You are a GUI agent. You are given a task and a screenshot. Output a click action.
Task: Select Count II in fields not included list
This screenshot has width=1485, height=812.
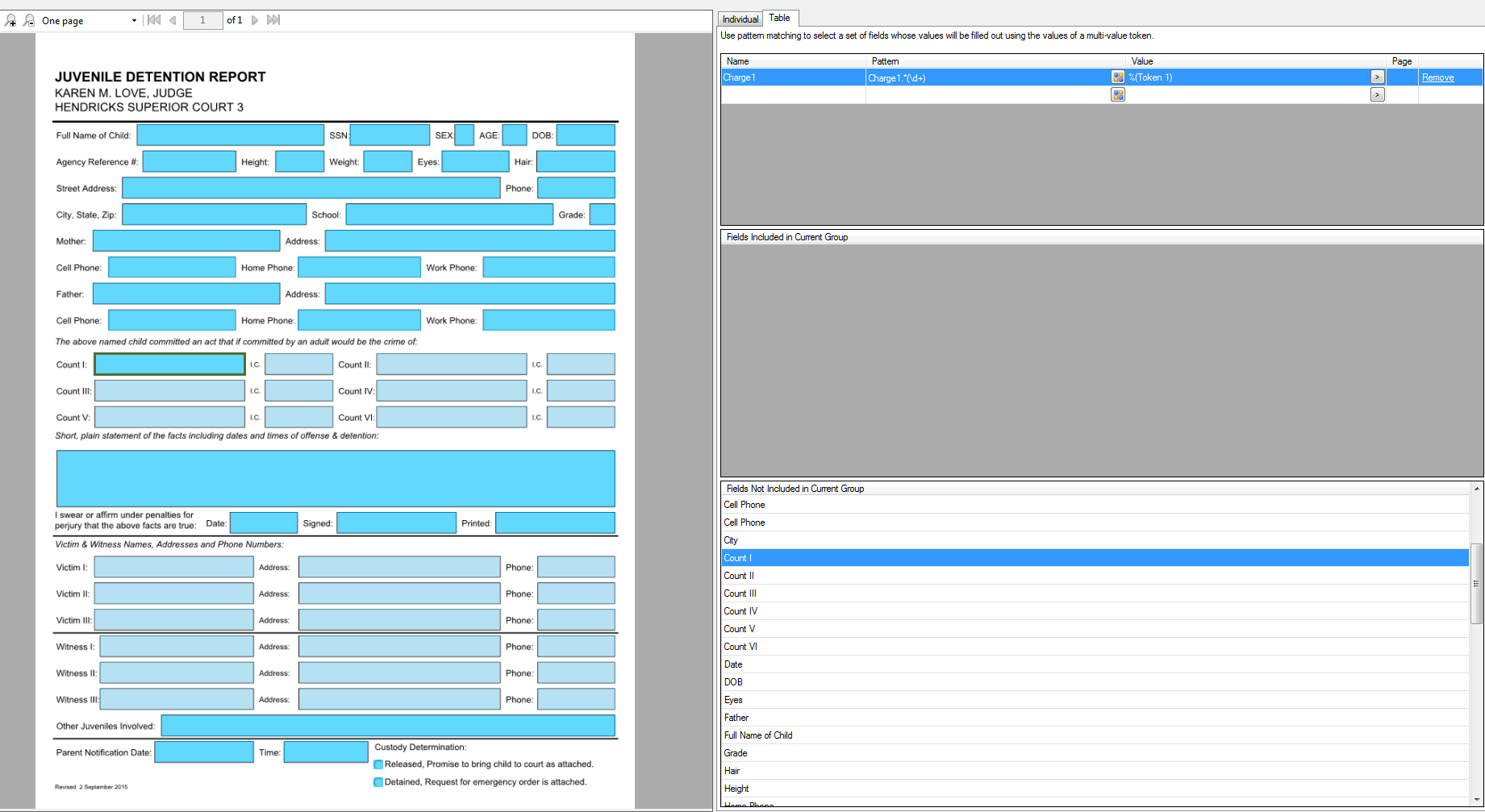[739, 576]
